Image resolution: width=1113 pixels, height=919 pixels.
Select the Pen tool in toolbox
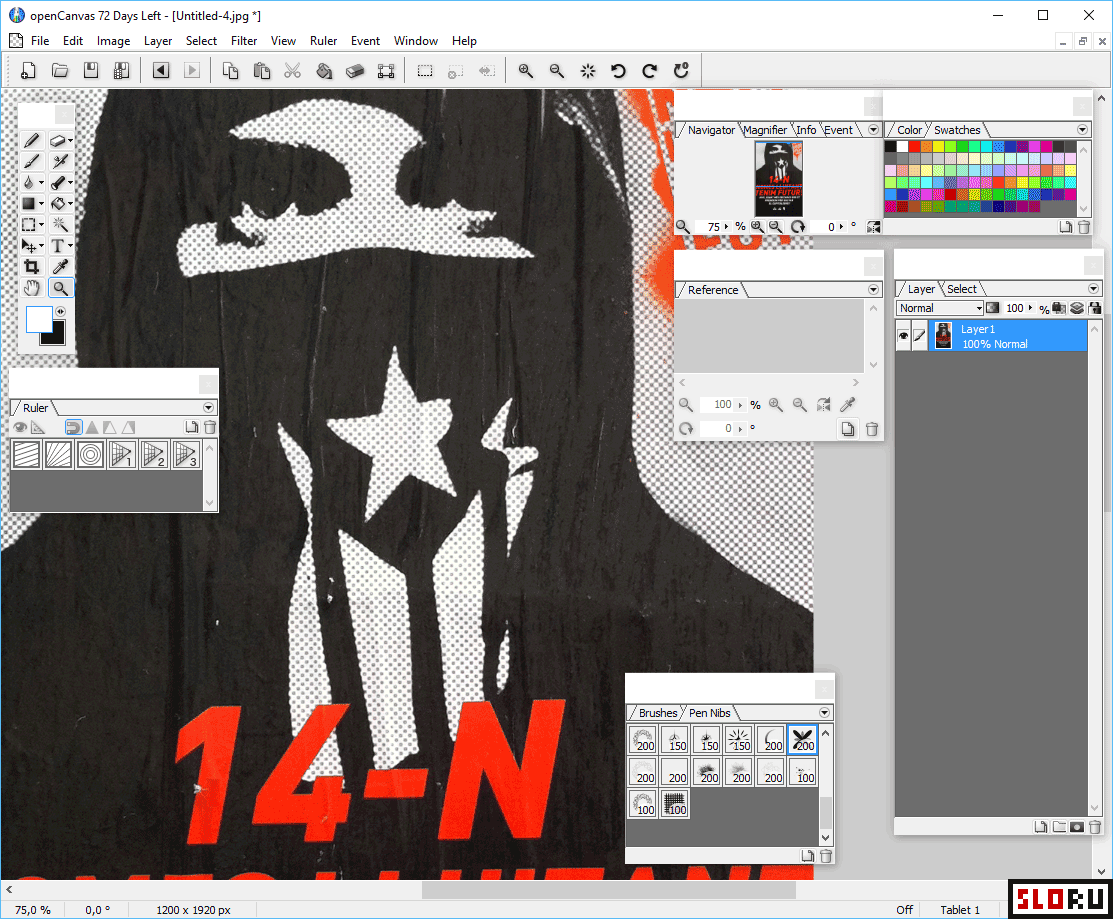tap(31, 141)
